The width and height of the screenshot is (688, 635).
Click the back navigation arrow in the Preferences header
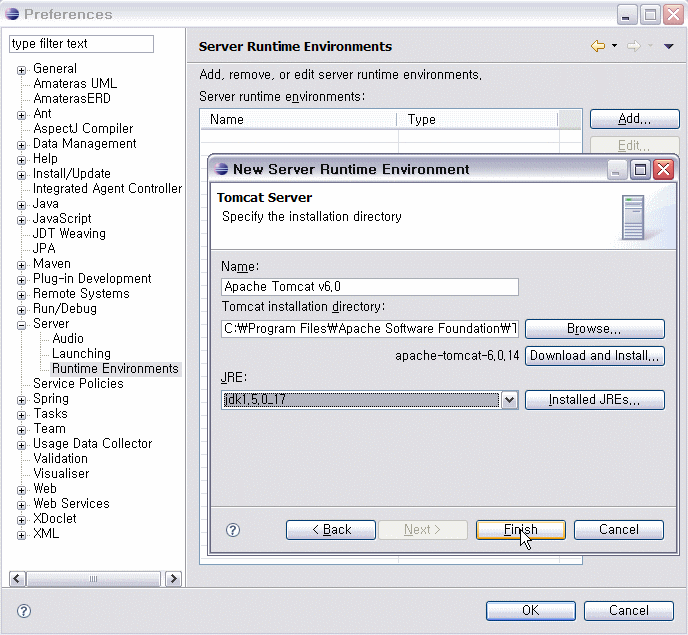598,46
